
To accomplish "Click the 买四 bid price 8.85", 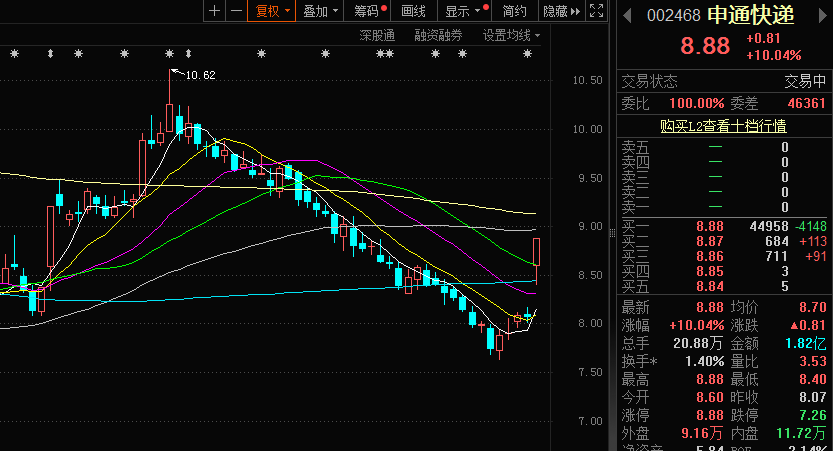I will 710,271.
